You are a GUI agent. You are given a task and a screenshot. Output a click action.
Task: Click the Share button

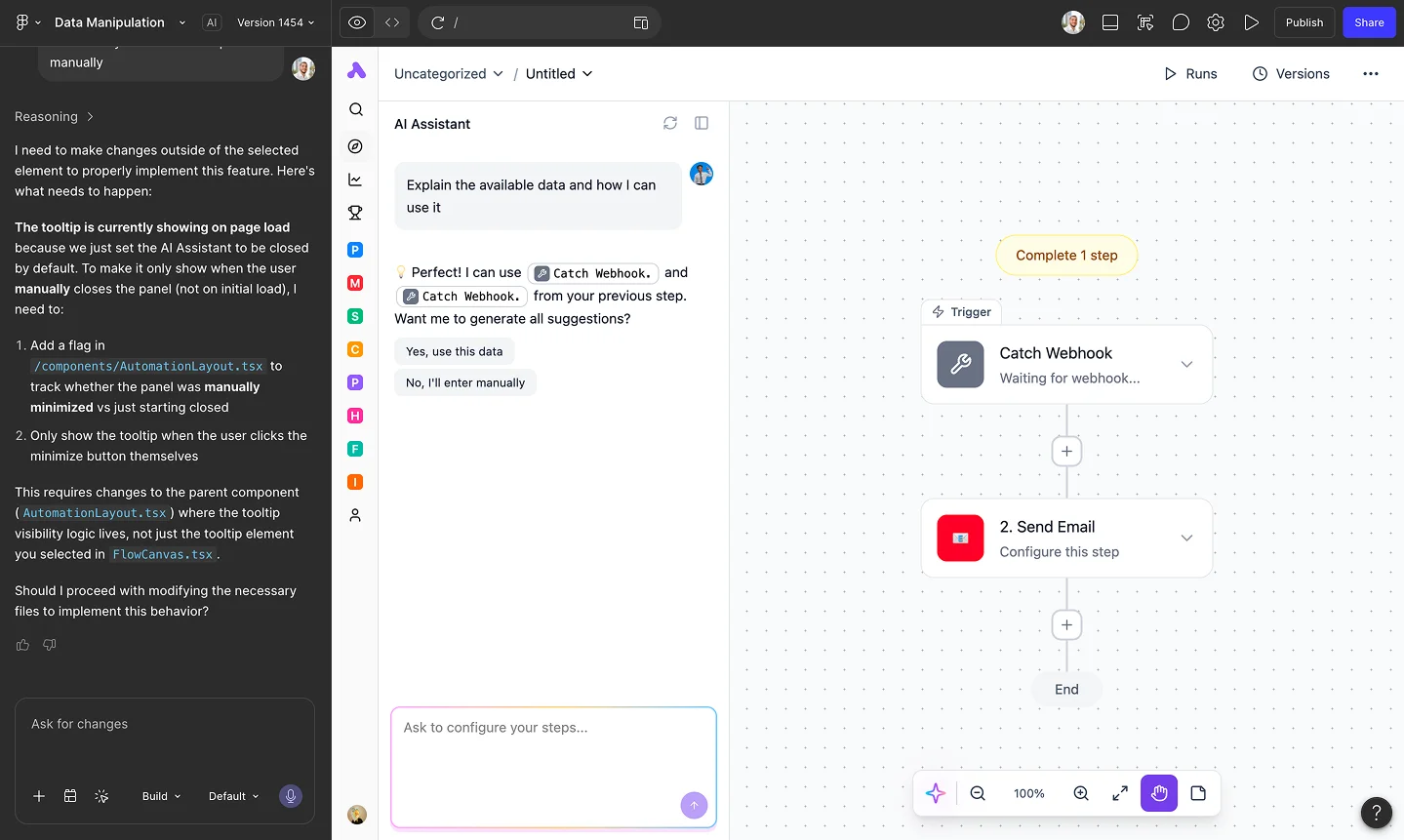1369,22
